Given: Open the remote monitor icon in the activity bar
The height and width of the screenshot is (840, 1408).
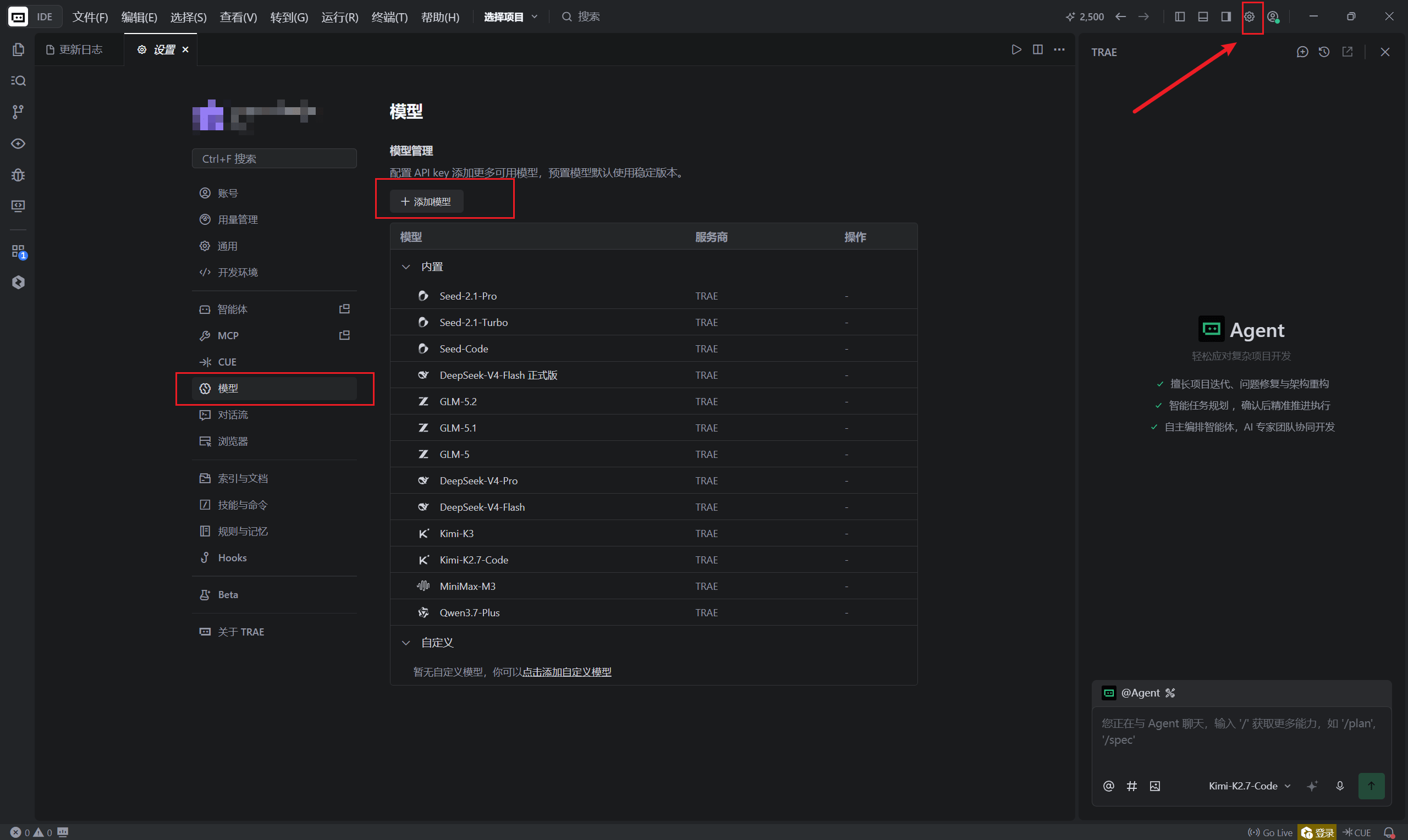Looking at the screenshot, I should pyautogui.click(x=18, y=206).
